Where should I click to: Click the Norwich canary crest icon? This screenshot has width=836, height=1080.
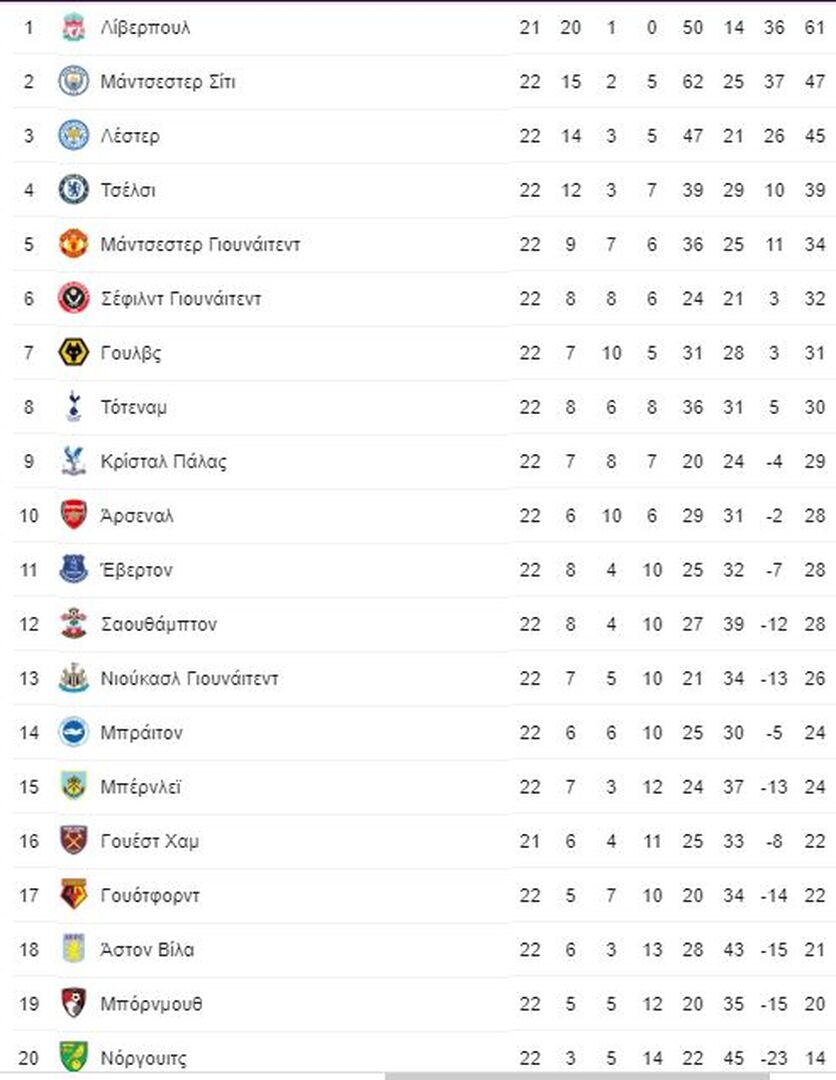[x=74, y=1057]
